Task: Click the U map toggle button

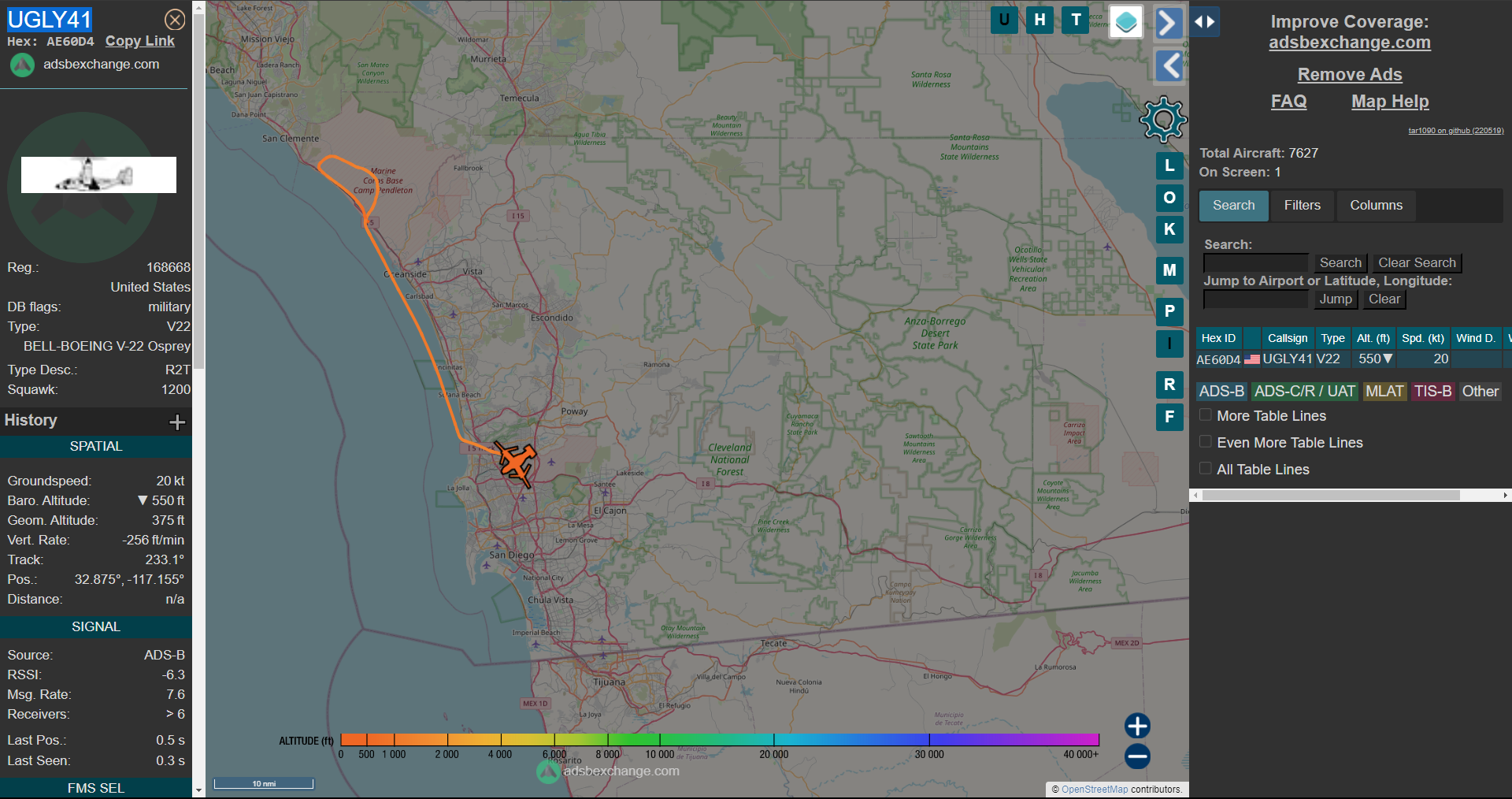Action: (1004, 20)
